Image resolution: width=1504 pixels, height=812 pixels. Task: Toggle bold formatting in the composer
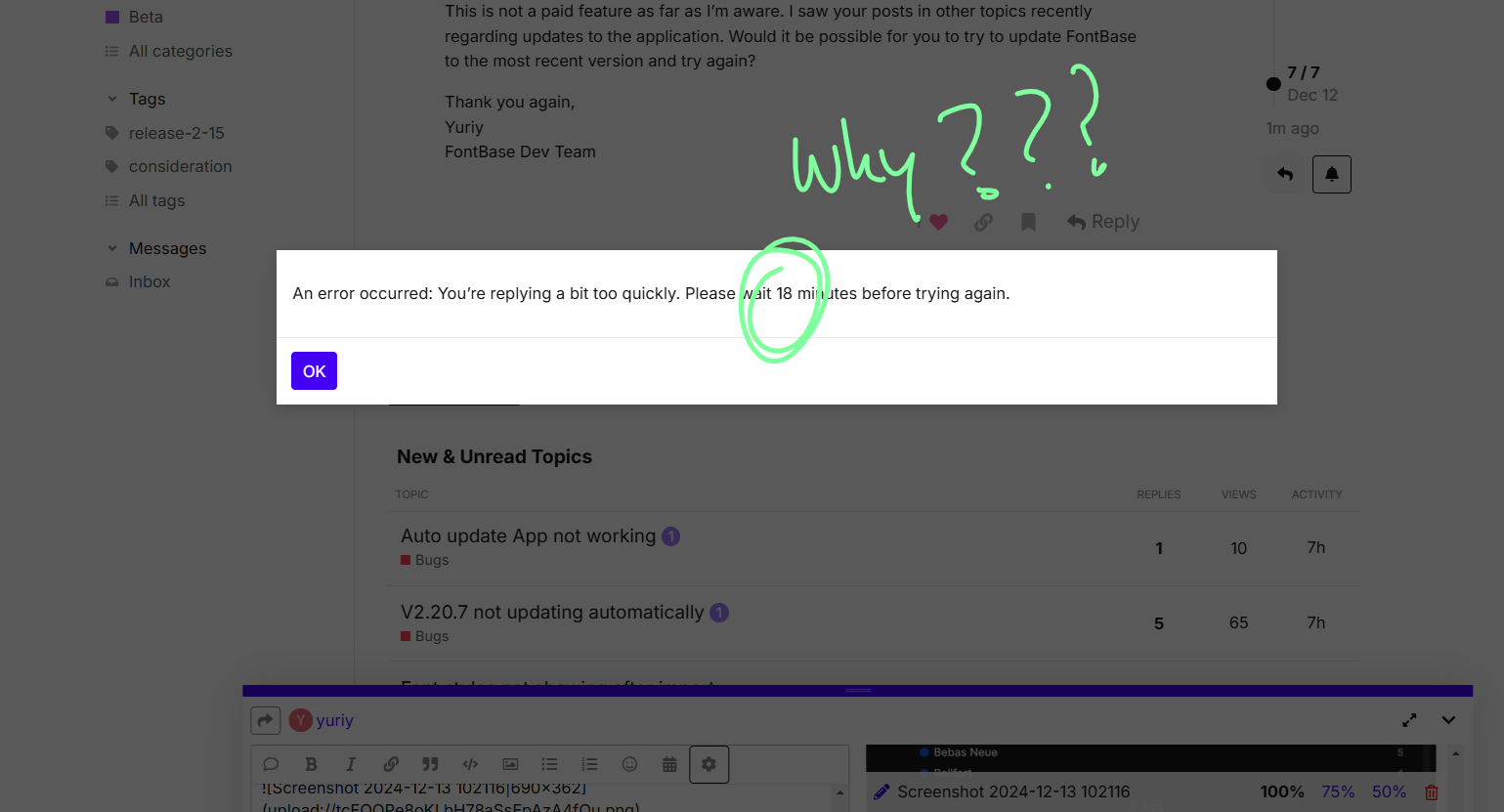click(x=311, y=764)
